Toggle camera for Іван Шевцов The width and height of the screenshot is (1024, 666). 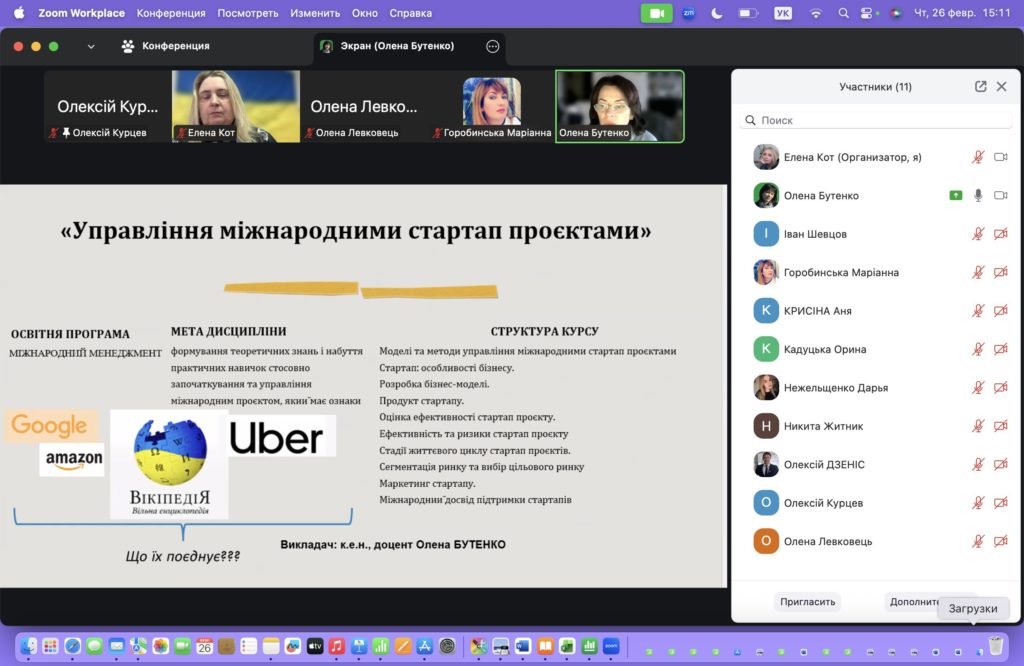(1000, 234)
